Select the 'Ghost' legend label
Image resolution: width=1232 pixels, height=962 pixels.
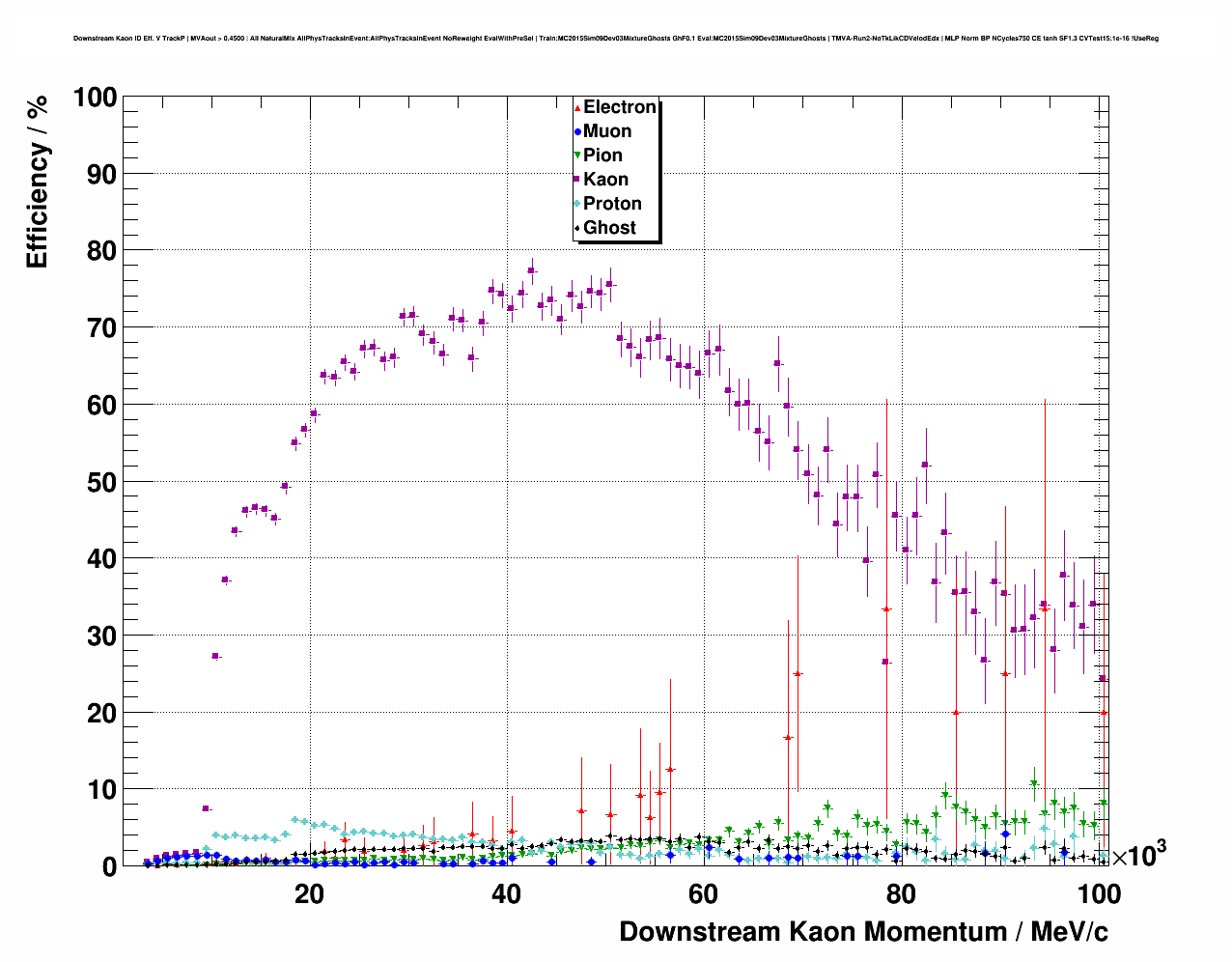coord(610,228)
